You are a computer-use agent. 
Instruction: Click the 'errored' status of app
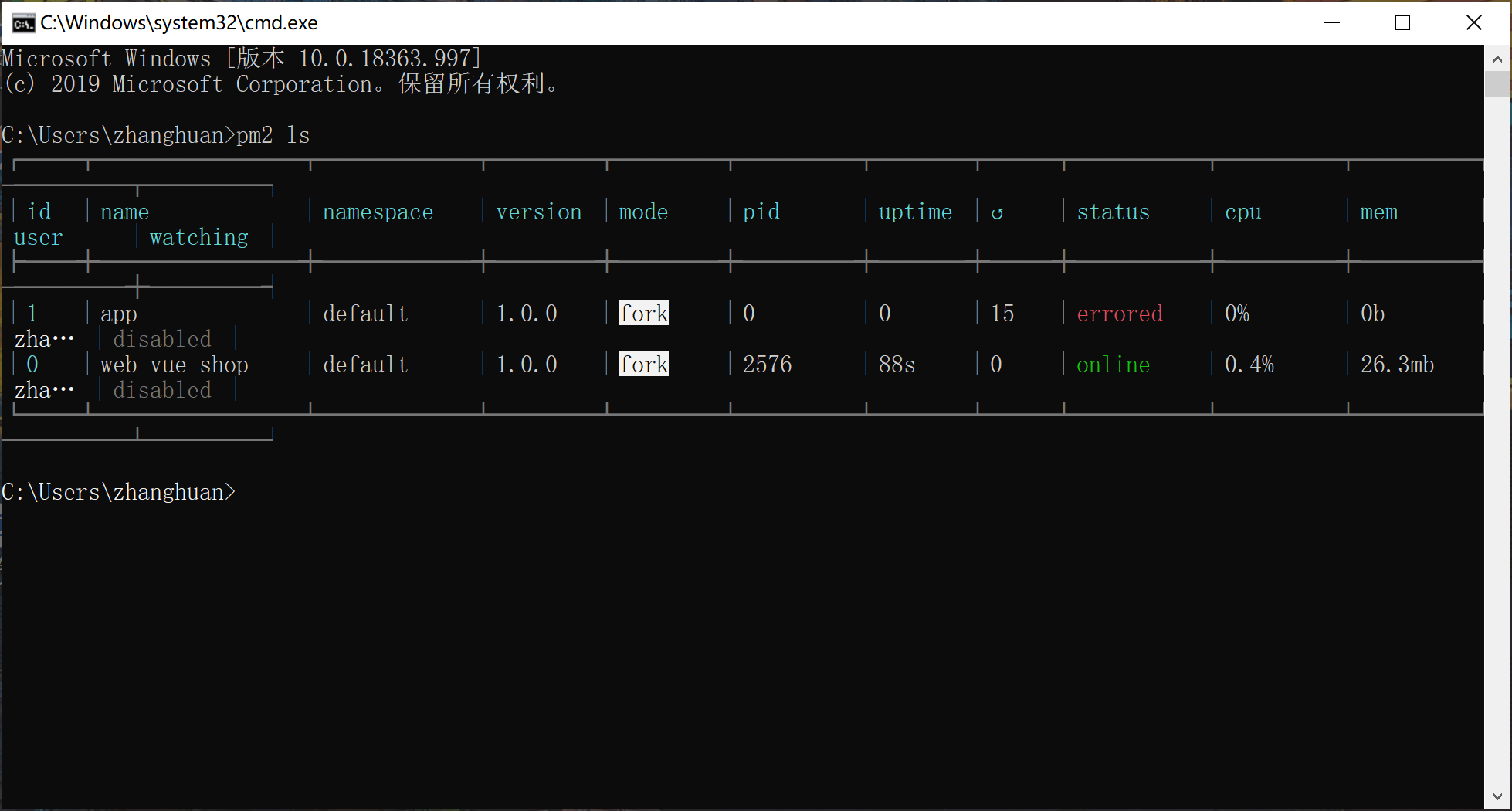1120,314
